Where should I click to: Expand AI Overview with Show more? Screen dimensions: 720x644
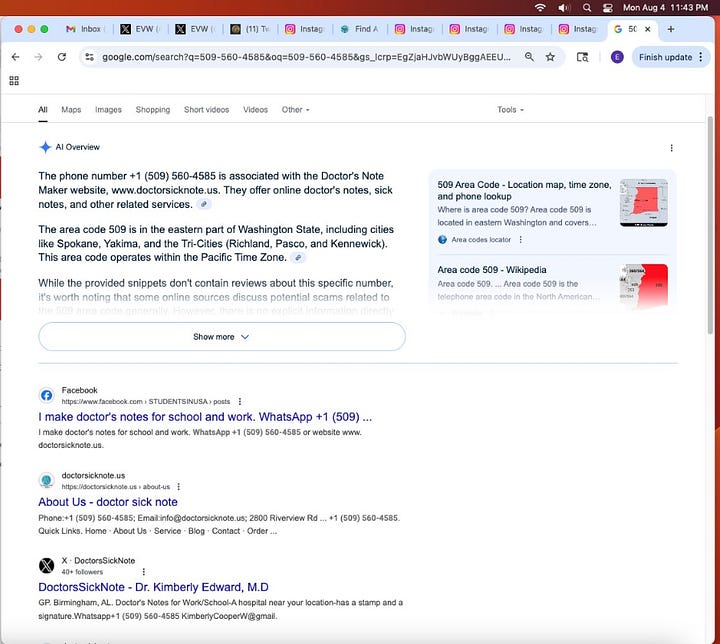point(222,337)
